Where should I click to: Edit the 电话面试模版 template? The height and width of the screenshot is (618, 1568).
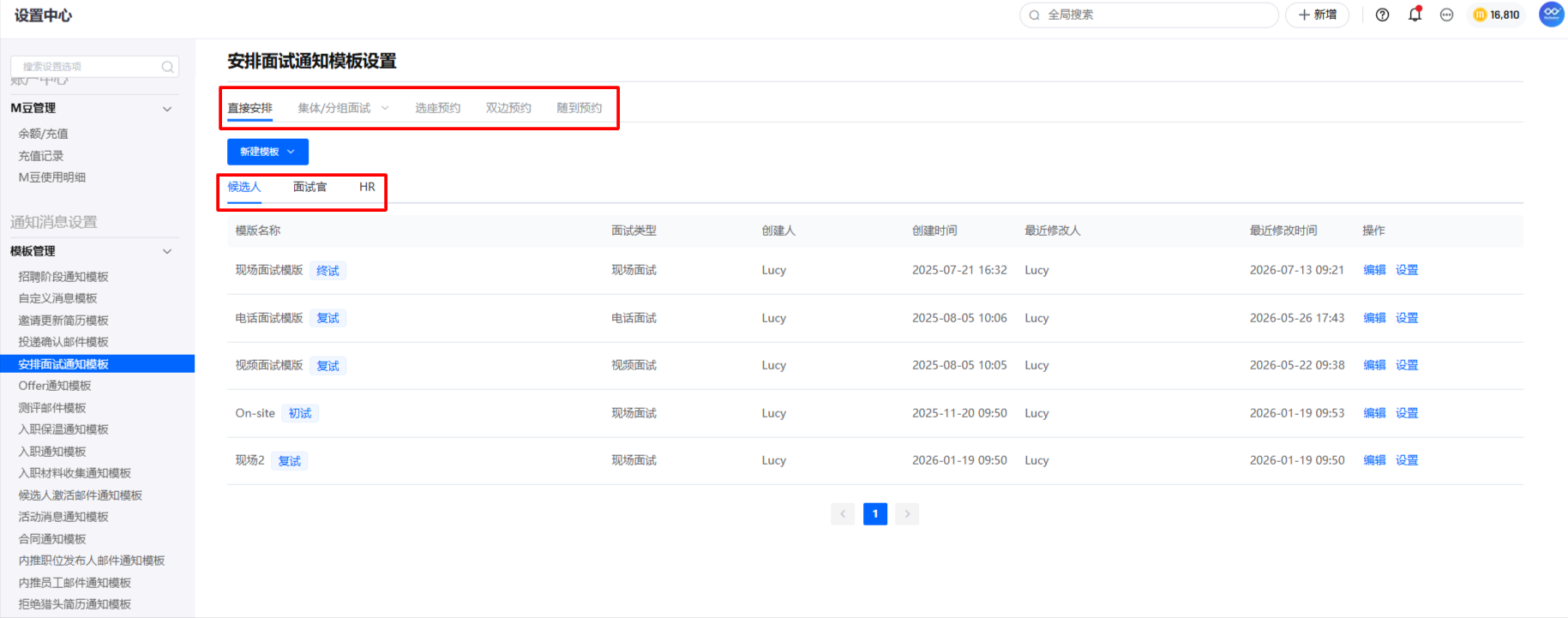pyautogui.click(x=1374, y=318)
